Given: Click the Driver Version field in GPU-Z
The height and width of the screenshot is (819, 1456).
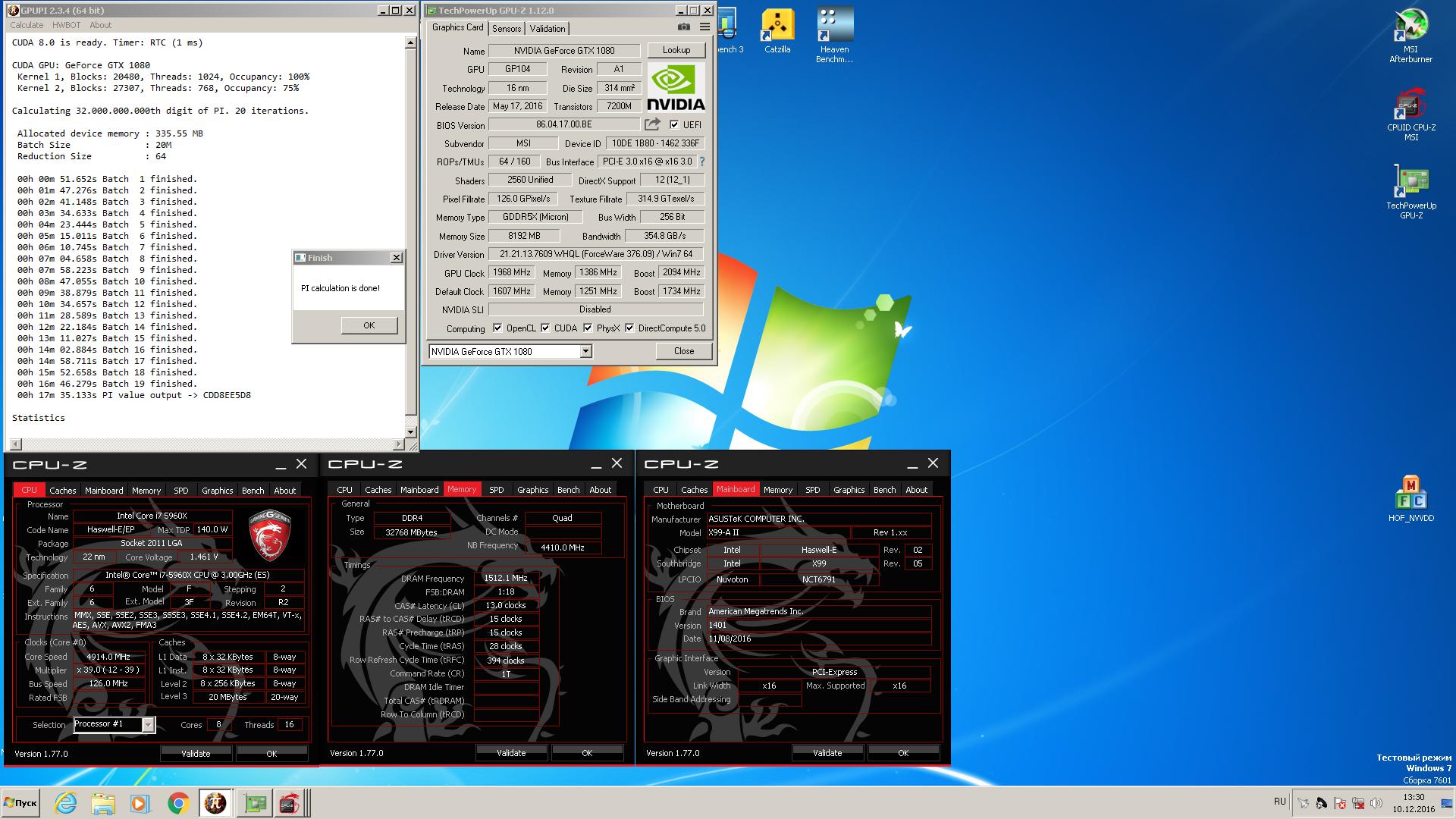Looking at the screenshot, I should point(595,254).
